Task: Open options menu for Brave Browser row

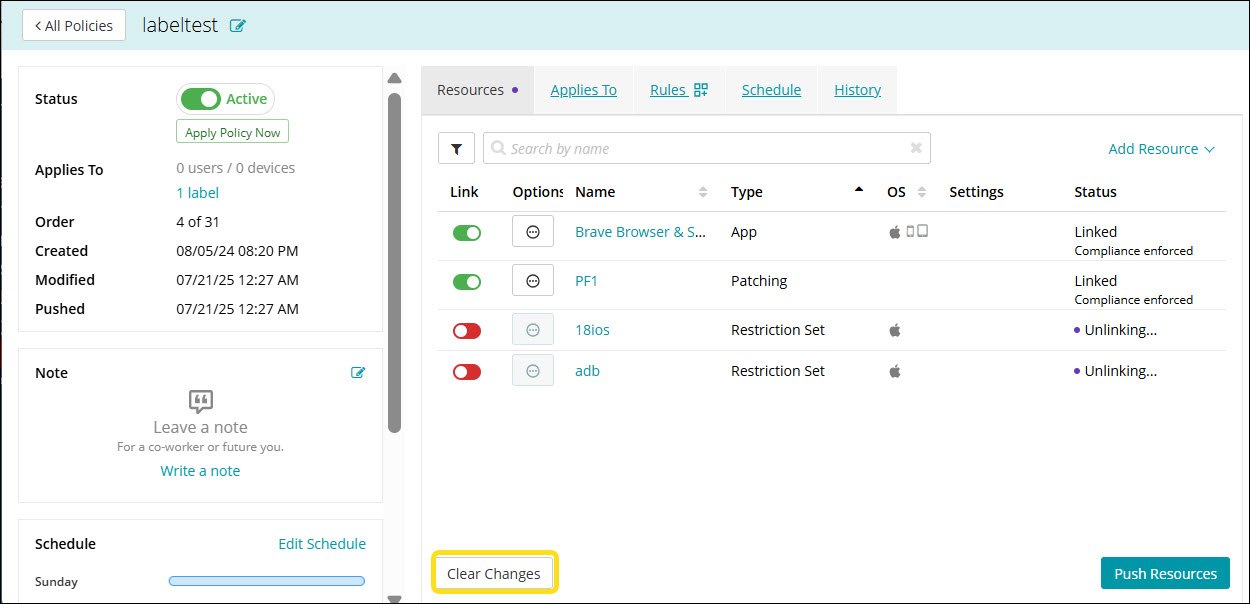Action: pyautogui.click(x=533, y=232)
